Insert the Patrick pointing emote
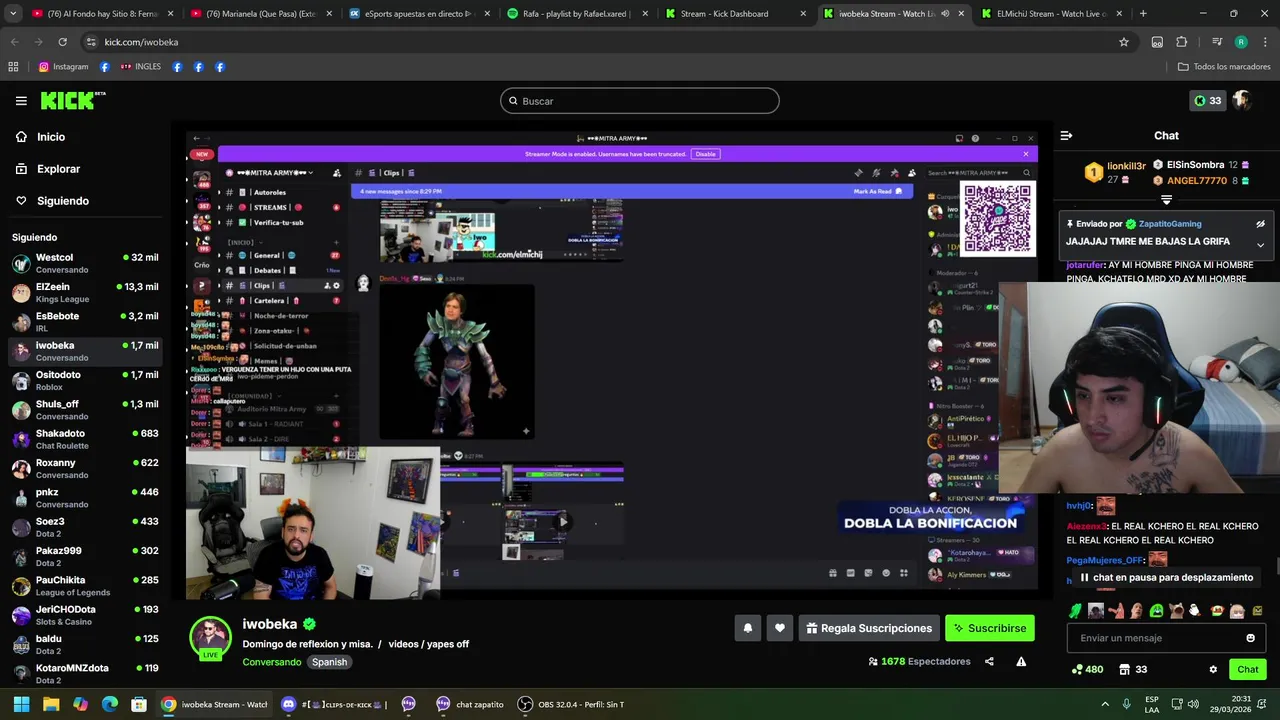 pyautogui.click(x=1116, y=610)
